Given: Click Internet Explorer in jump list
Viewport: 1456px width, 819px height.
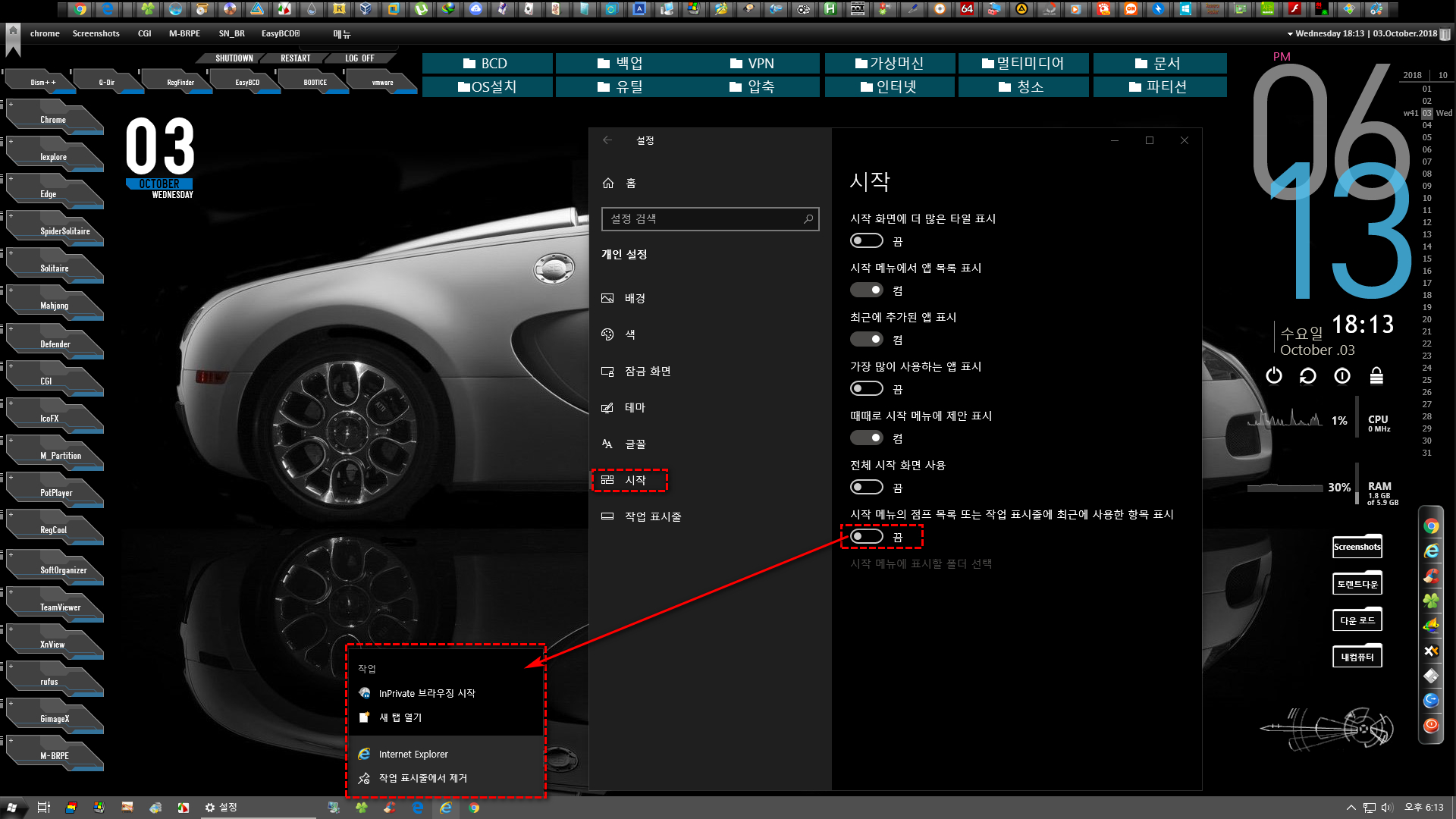Looking at the screenshot, I should 413,754.
